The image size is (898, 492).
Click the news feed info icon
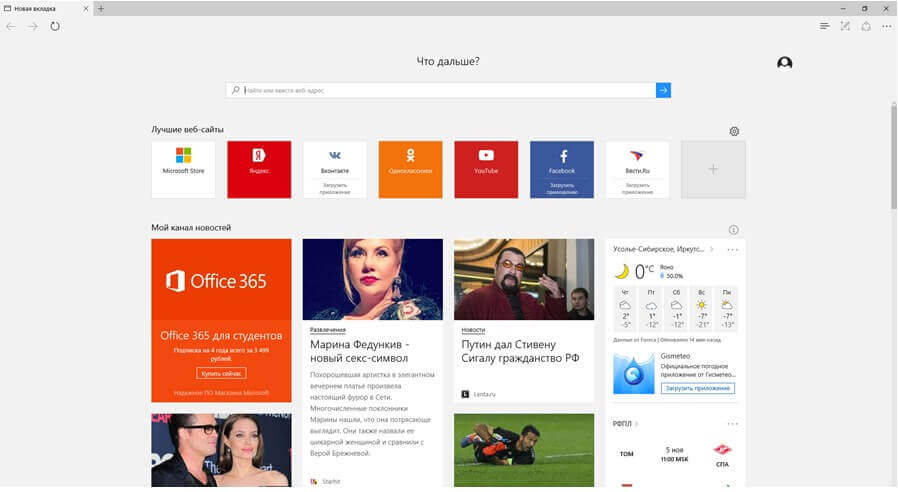[x=734, y=229]
